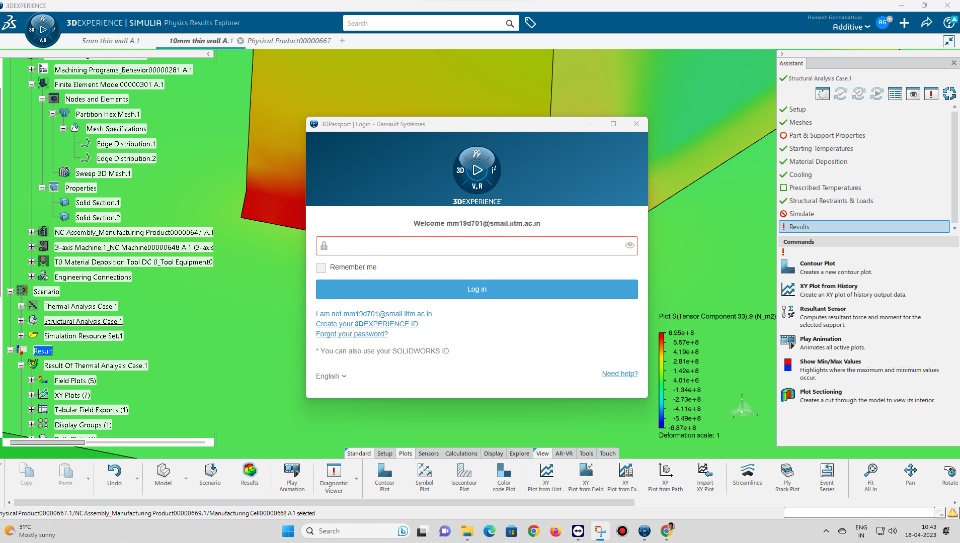Viewport: 960px width, 543px height.
Task: Select the Streamlines tool
Action: pyautogui.click(x=747, y=470)
